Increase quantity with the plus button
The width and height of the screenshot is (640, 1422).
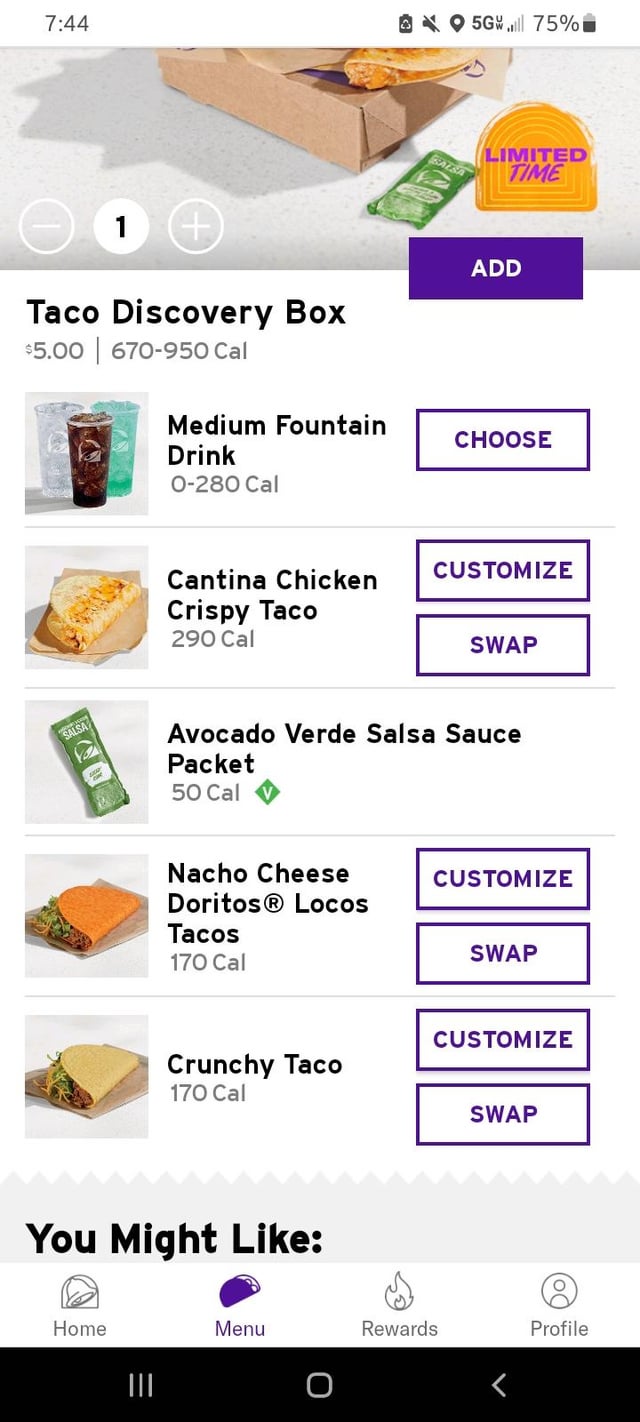pos(196,228)
